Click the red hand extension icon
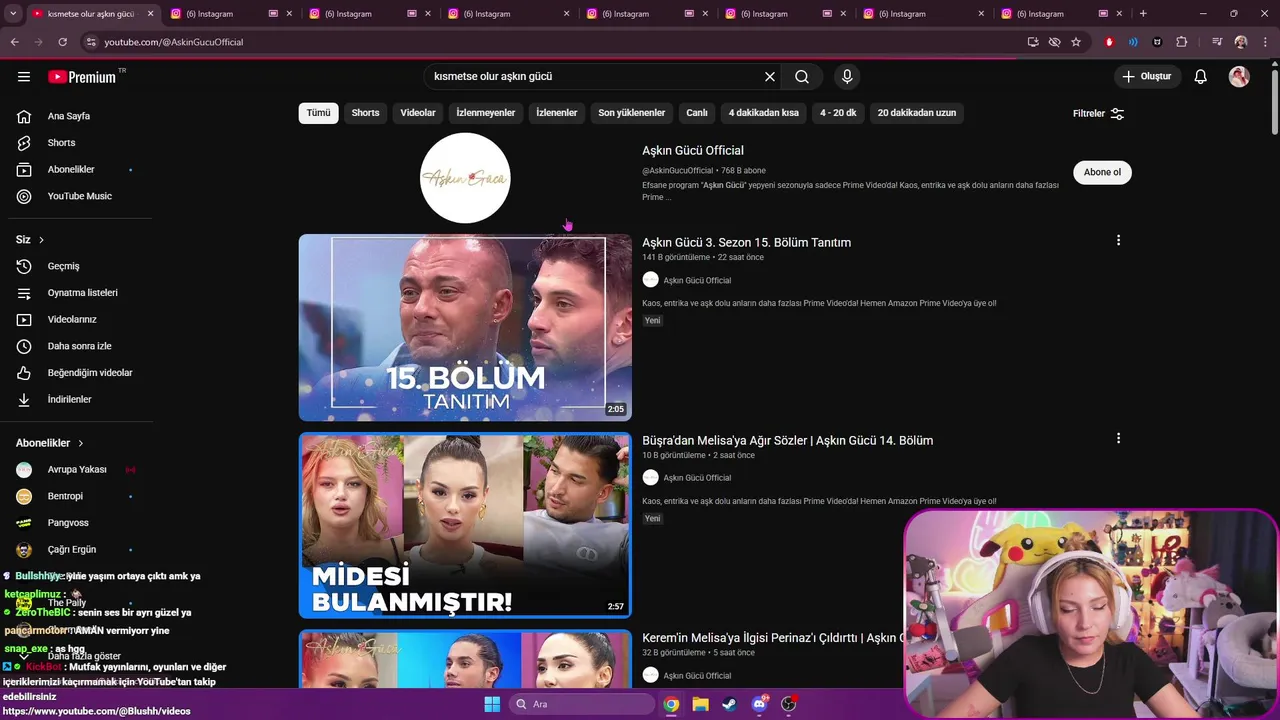1280x720 pixels. tap(1109, 42)
